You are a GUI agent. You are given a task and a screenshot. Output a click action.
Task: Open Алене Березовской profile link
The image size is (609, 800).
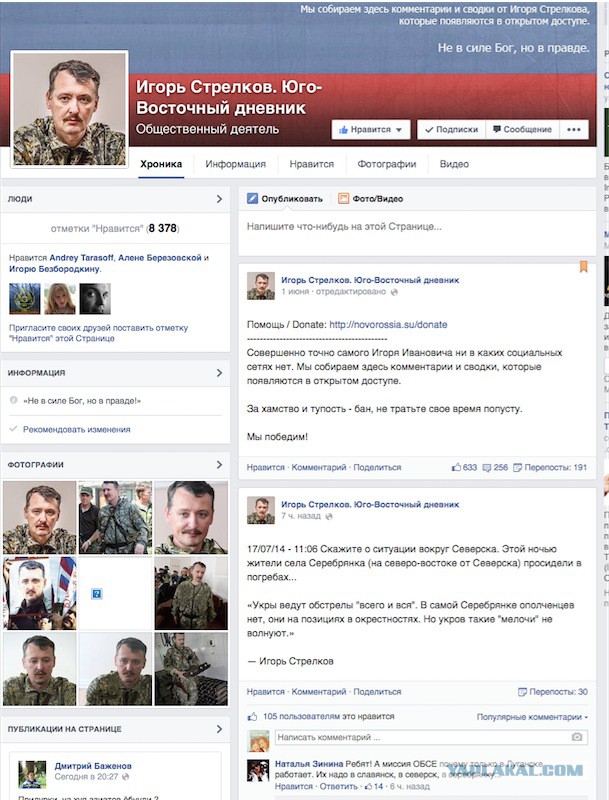160,258
